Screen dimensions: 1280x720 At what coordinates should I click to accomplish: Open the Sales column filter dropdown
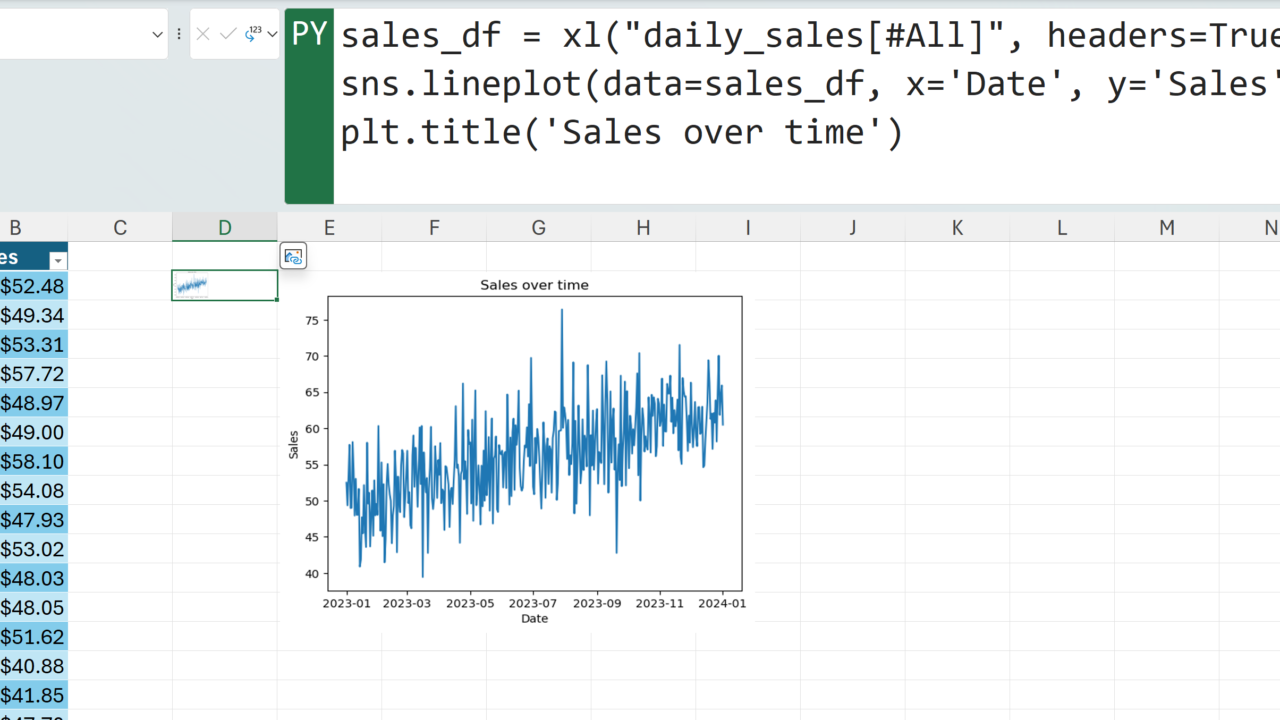pos(58,260)
